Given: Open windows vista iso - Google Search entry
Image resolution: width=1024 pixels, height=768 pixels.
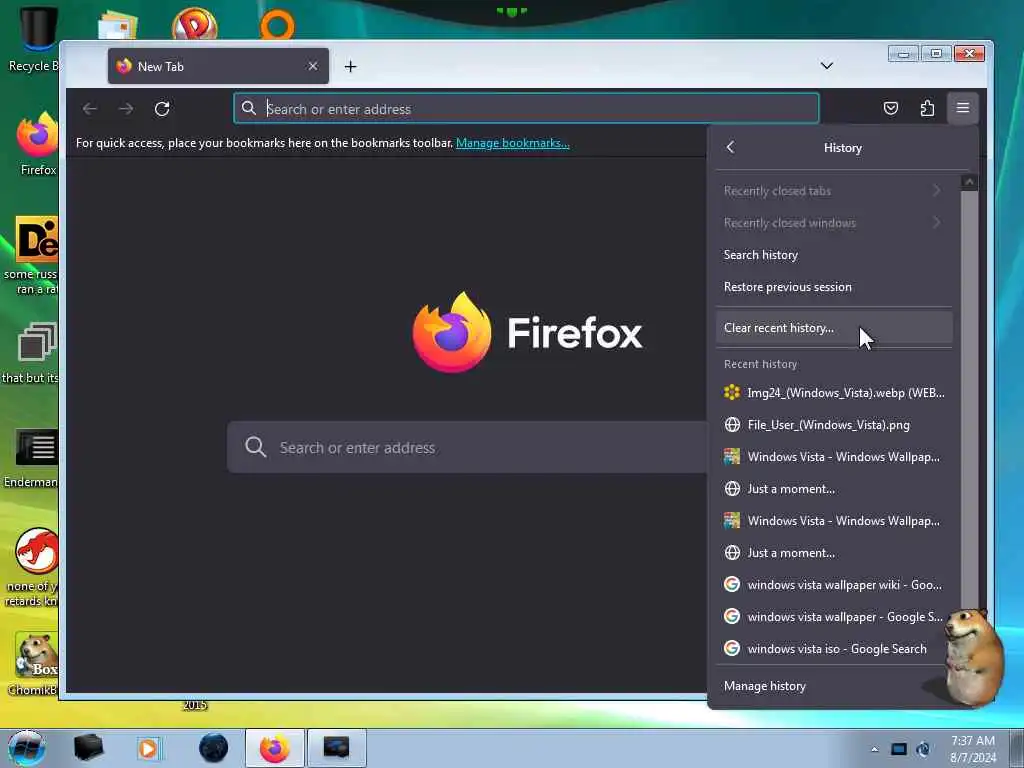Looking at the screenshot, I should tap(833, 648).
